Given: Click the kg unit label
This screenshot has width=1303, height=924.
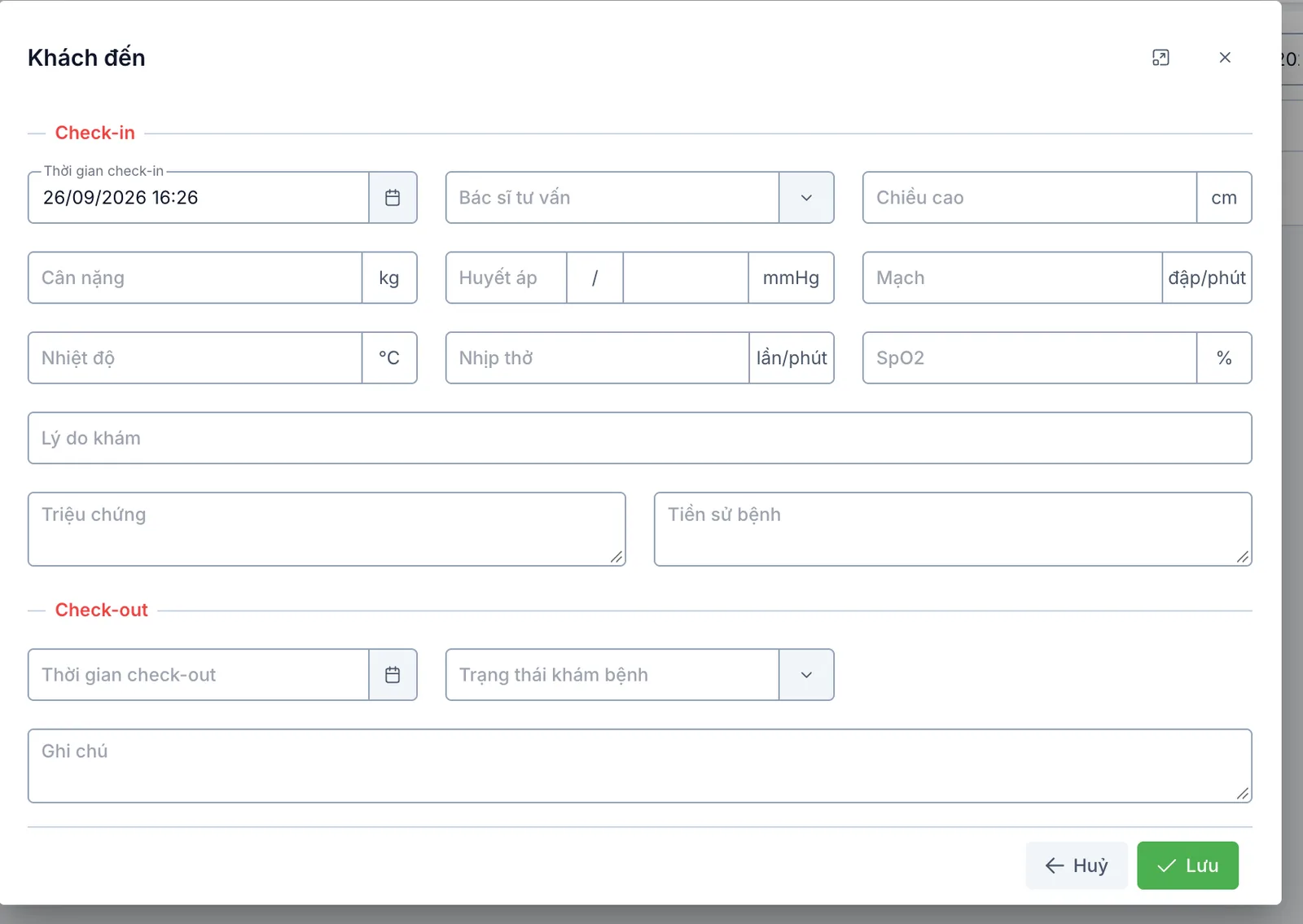Looking at the screenshot, I should tap(389, 278).
